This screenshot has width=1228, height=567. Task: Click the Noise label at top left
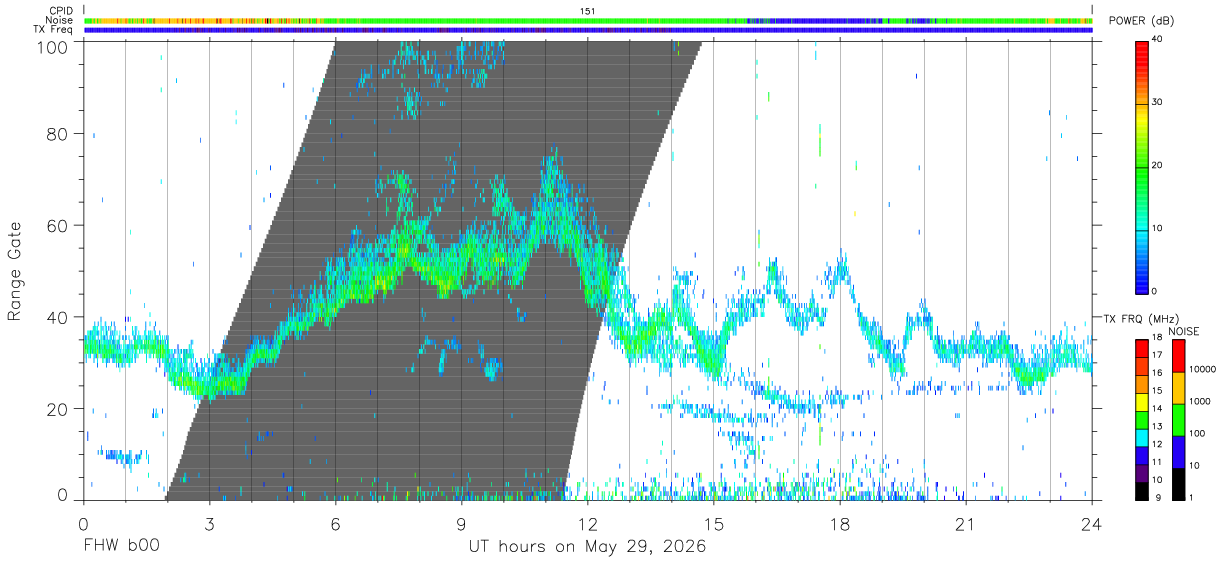59,20
